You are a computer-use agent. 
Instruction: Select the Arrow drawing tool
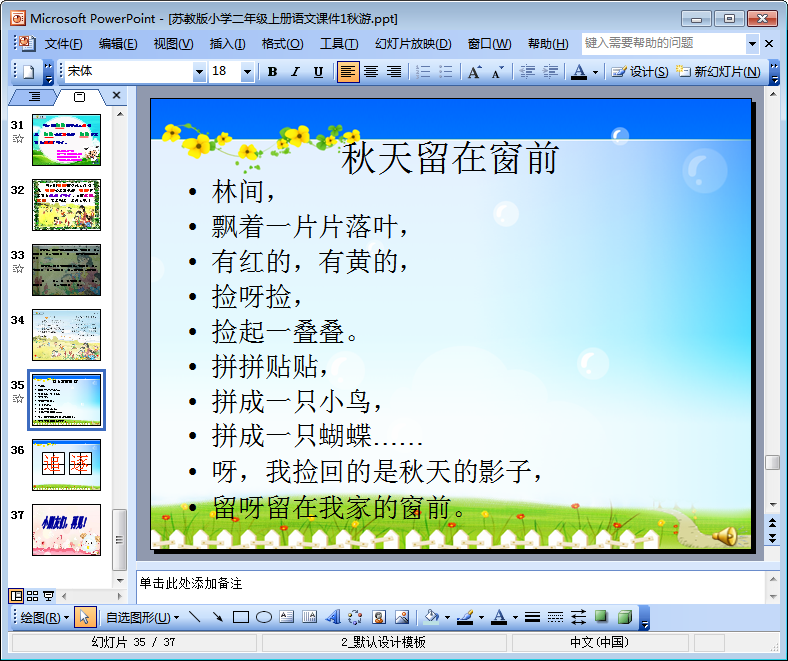[217, 617]
